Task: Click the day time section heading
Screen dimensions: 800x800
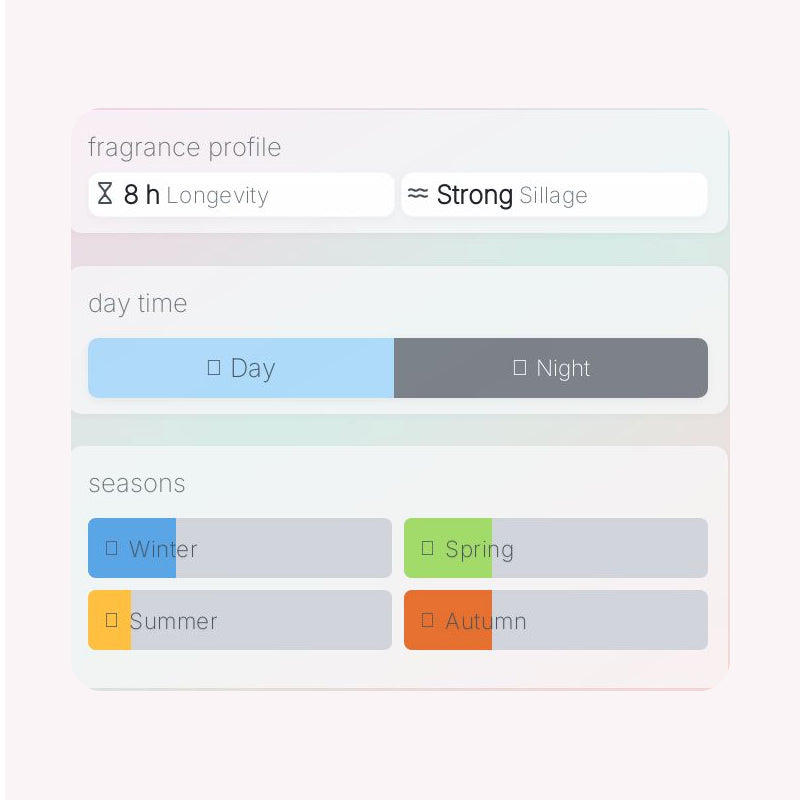Action: click(x=137, y=303)
